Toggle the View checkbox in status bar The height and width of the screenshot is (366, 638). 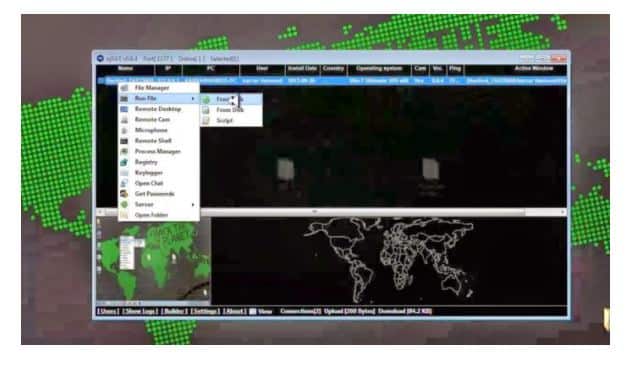pos(253,312)
